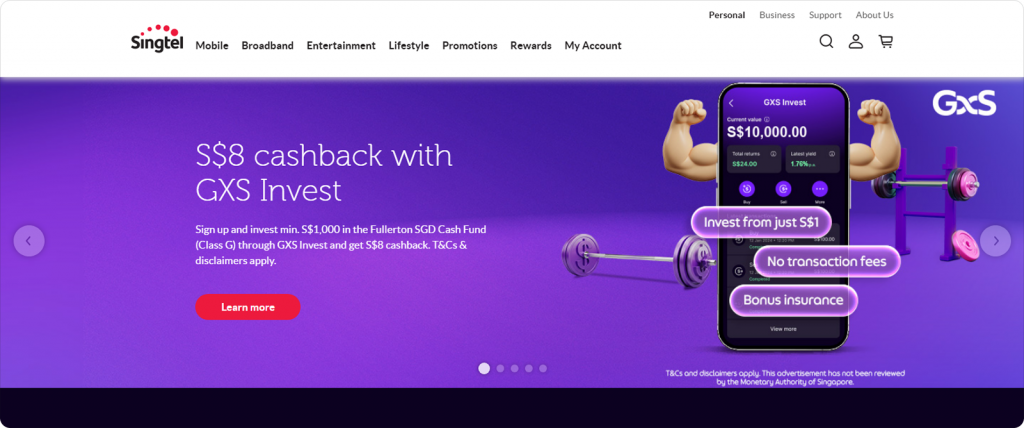Open the user account profile icon

856,42
